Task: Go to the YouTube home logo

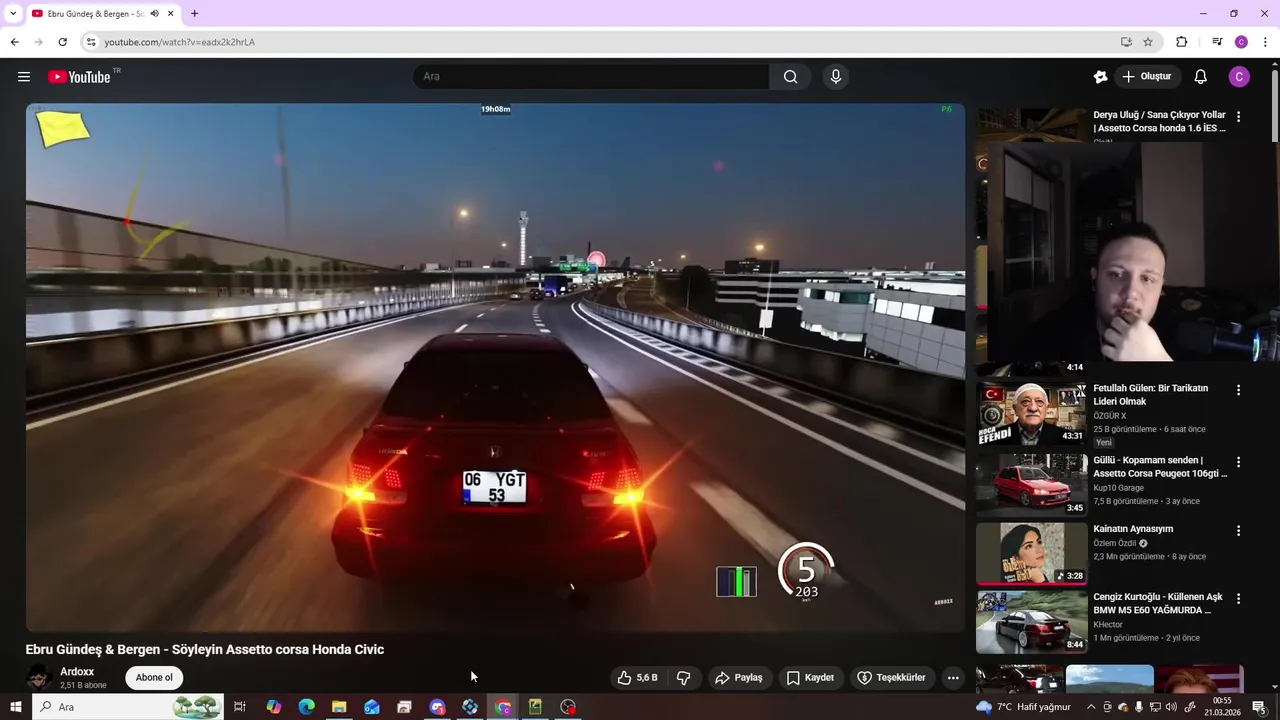Action: tap(79, 77)
